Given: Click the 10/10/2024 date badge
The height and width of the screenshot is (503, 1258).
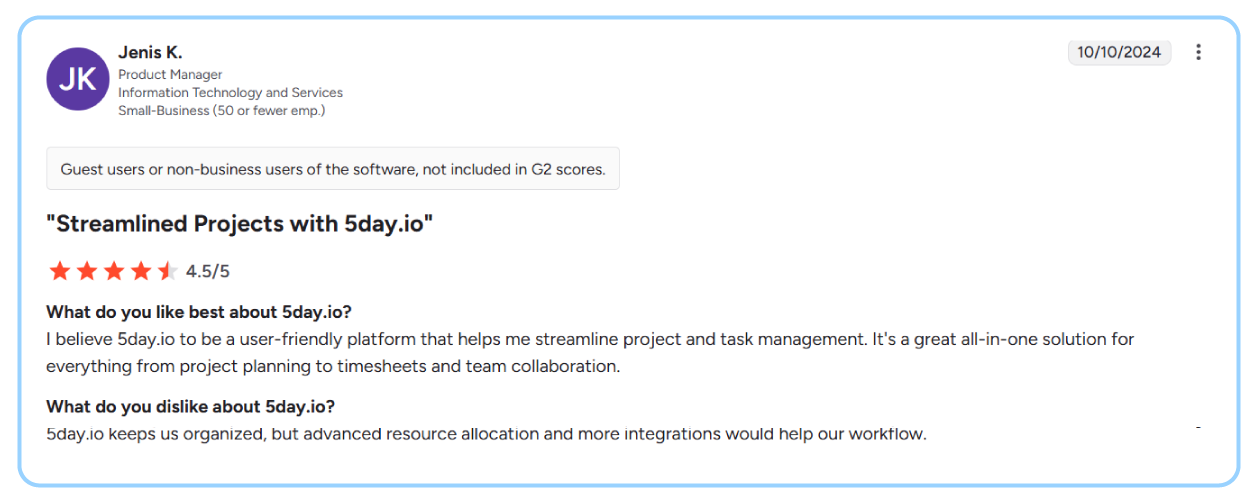Looking at the screenshot, I should tap(1119, 52).
